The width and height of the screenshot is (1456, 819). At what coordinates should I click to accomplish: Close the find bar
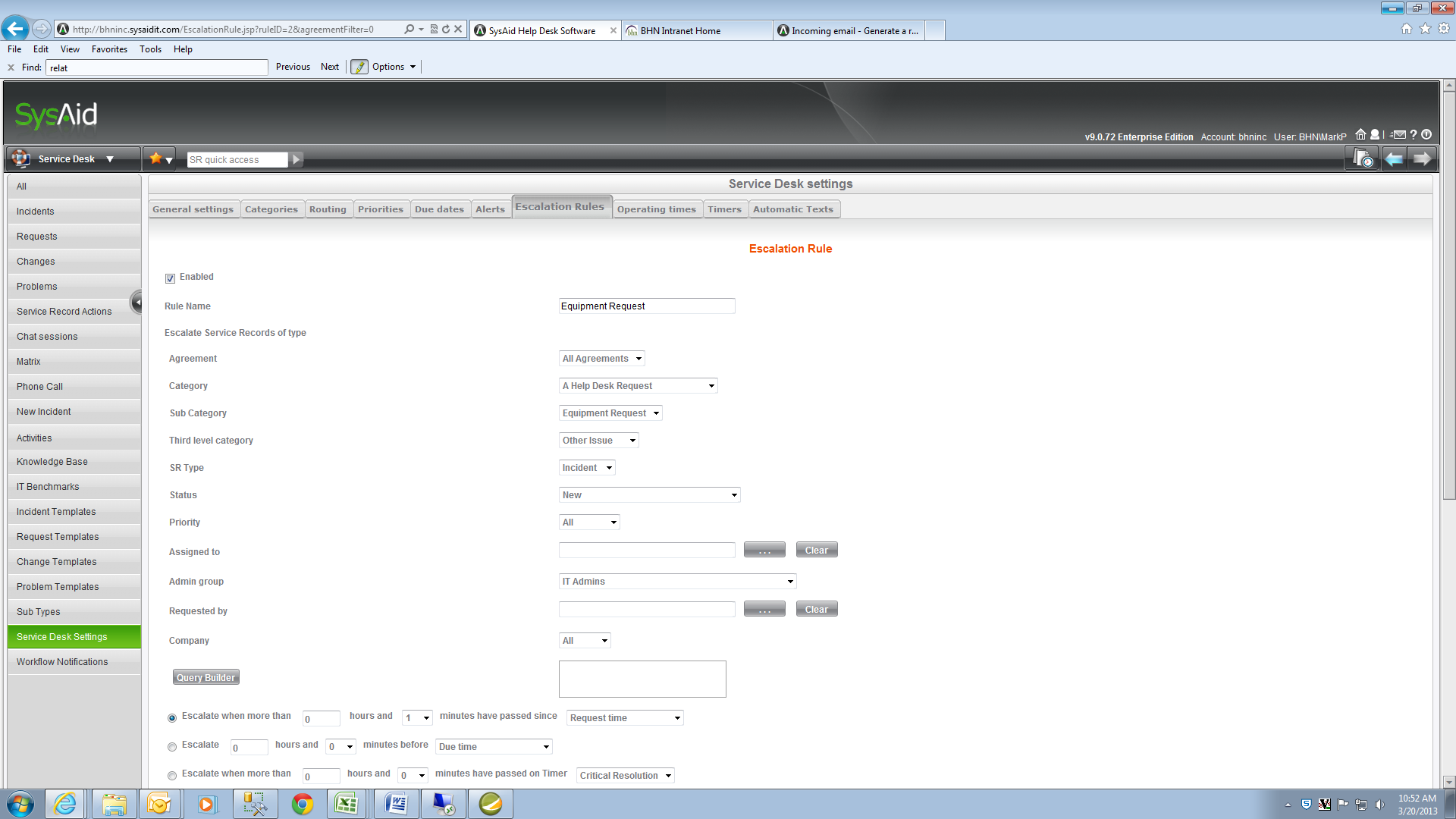(11, 67)
